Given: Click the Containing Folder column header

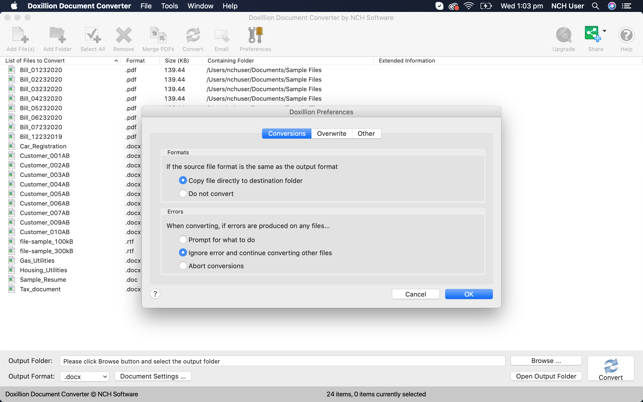Looking at the screenshot, I should [288, 61].
